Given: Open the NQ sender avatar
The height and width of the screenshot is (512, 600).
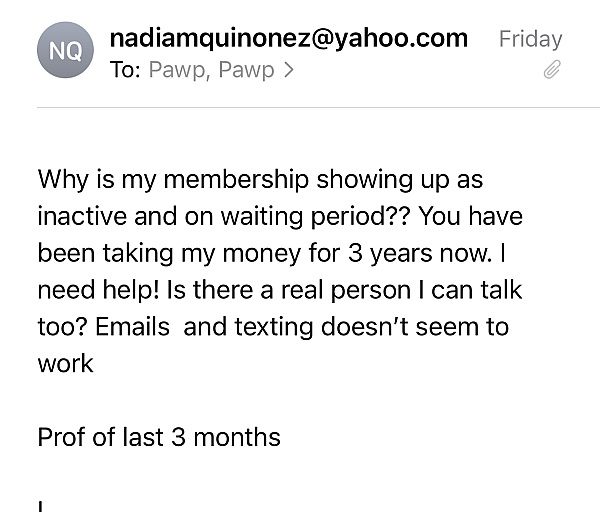Looking at the screenshot, I should coord(65,50).
